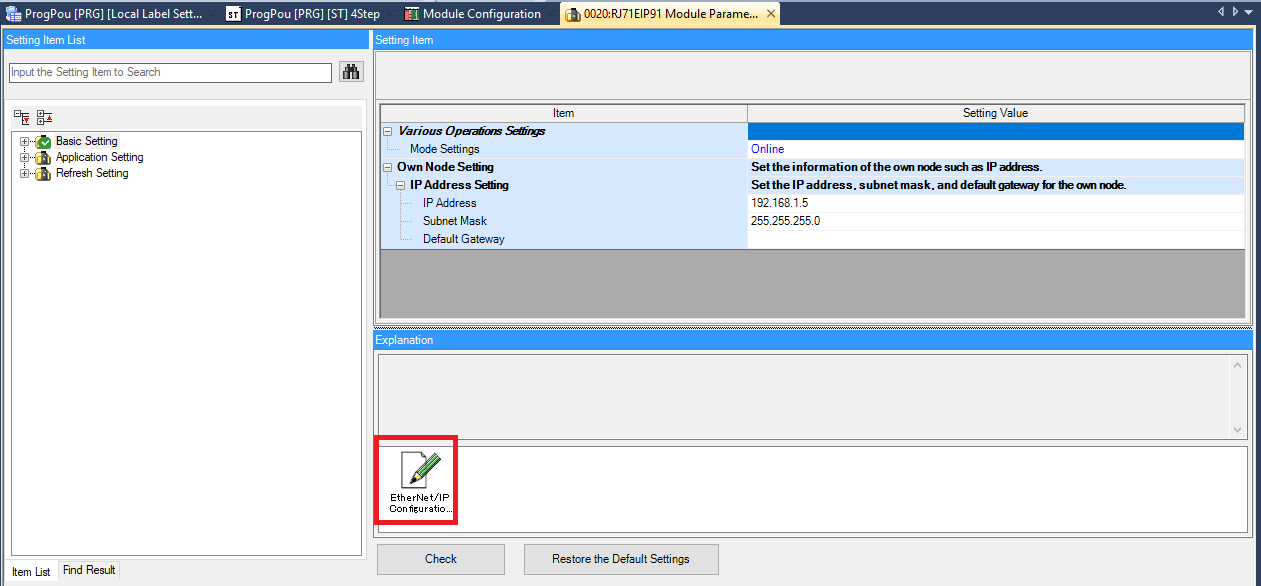This screenshot has height=586, width=1261.
Task: Select the Basic Setting folder icon
Action: (x=43, y=142)
